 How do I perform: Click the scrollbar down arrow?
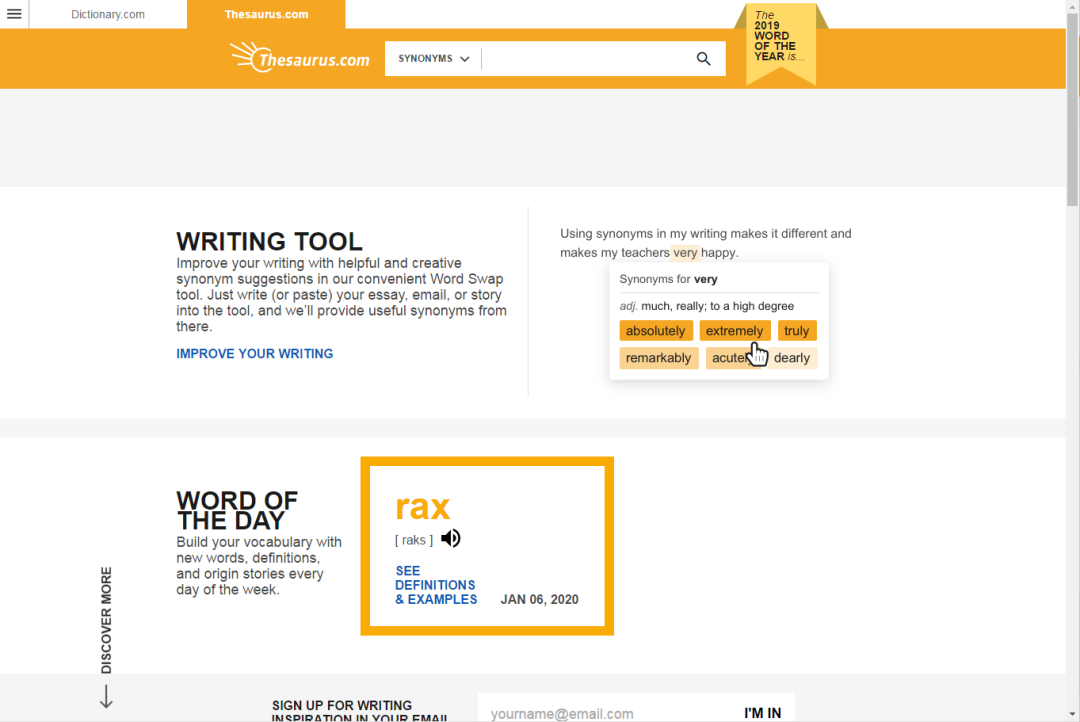(x=1072, y=714)
